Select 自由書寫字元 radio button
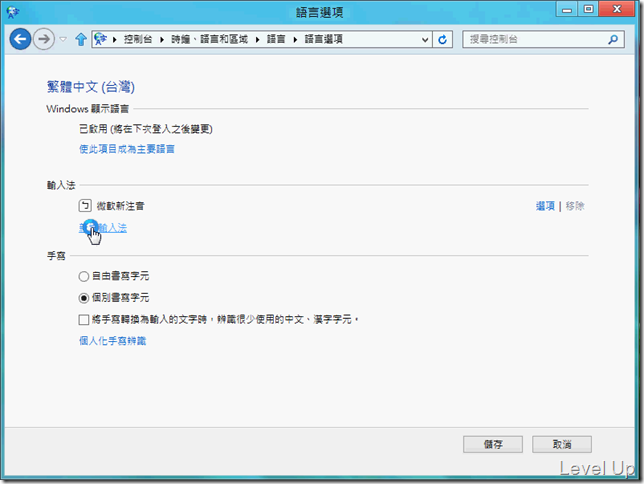The height and width of the screenshot is (484, 644). [83, 276]
